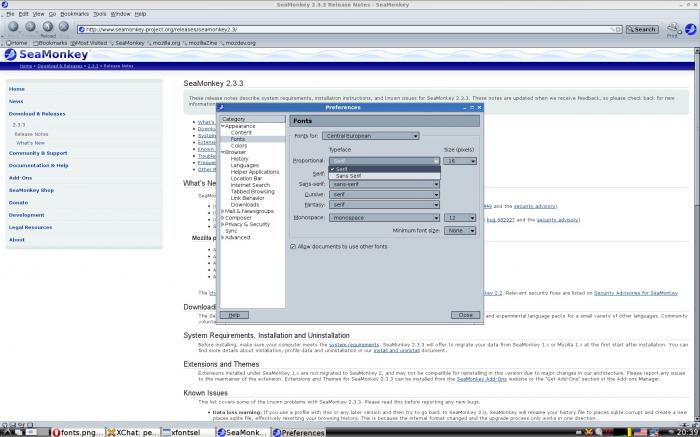Image resolution: width=700 pixels, height=437 pixels.
Task: Click the Print toolbar icon
Action: point(672,29)
